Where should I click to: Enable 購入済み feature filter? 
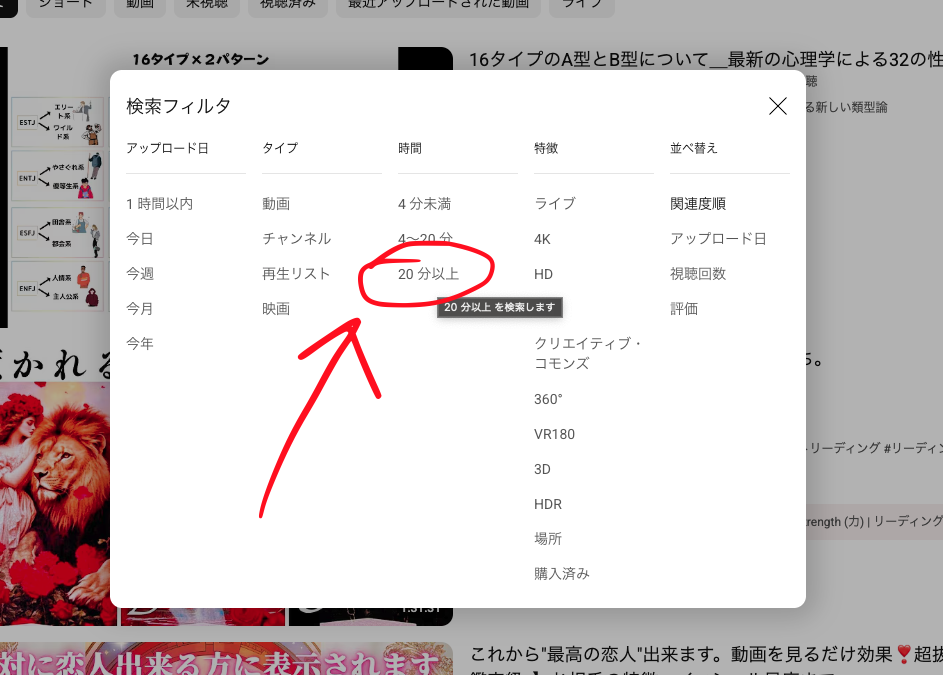[x=561, y=573]
